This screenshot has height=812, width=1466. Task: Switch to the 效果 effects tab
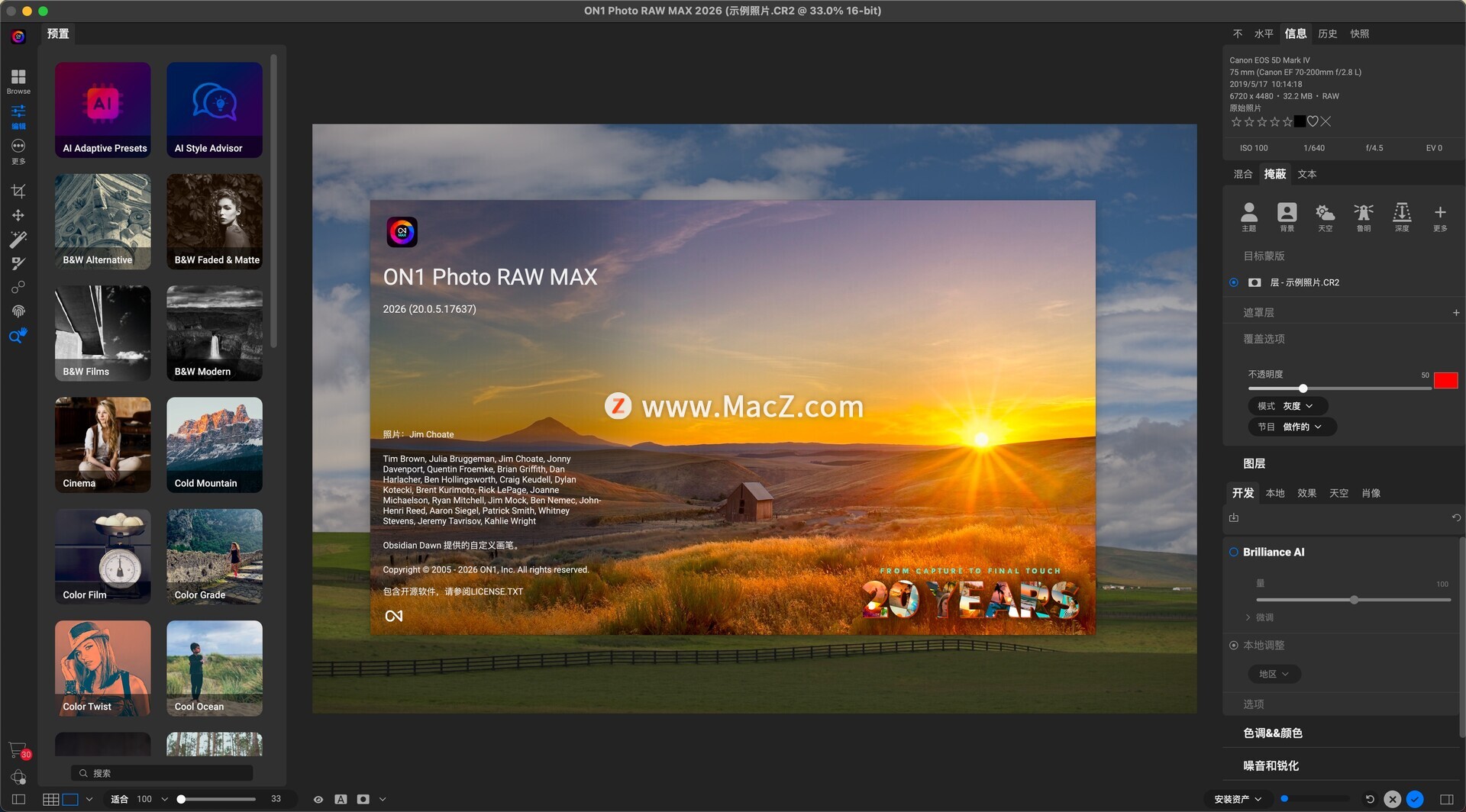coord(1306,493)
